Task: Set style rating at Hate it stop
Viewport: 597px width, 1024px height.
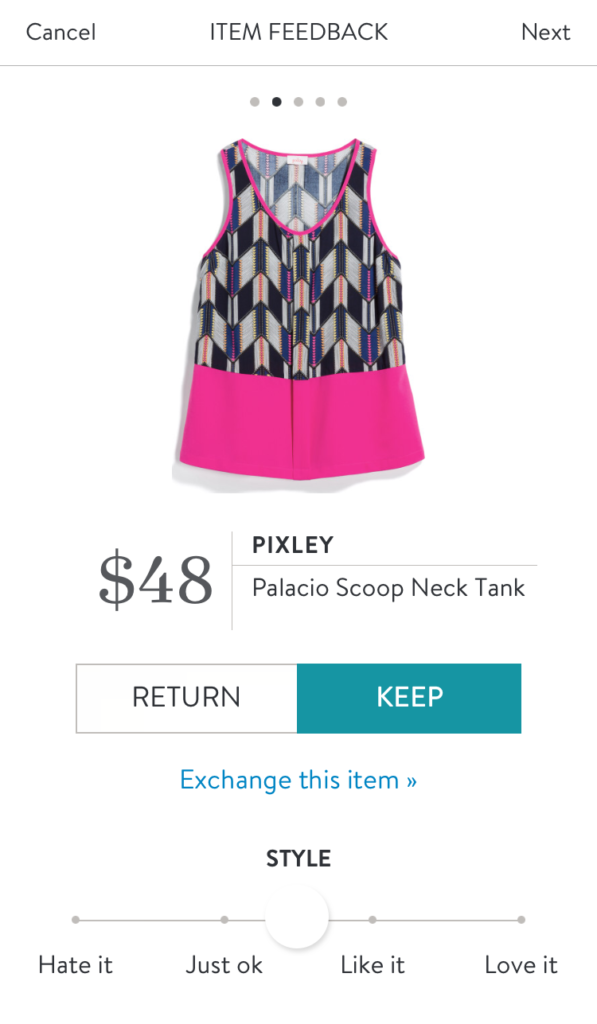Action: point(76,920)
